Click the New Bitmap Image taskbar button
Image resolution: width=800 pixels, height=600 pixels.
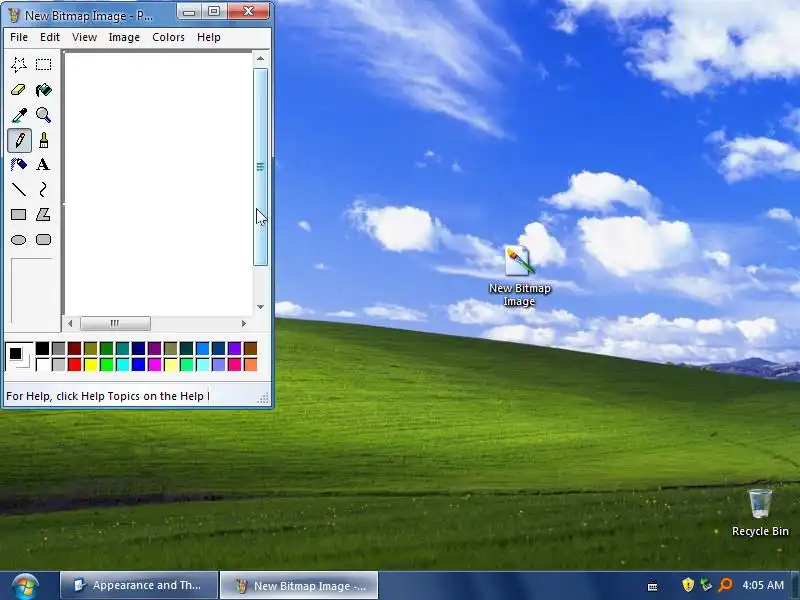click(299, 585)
